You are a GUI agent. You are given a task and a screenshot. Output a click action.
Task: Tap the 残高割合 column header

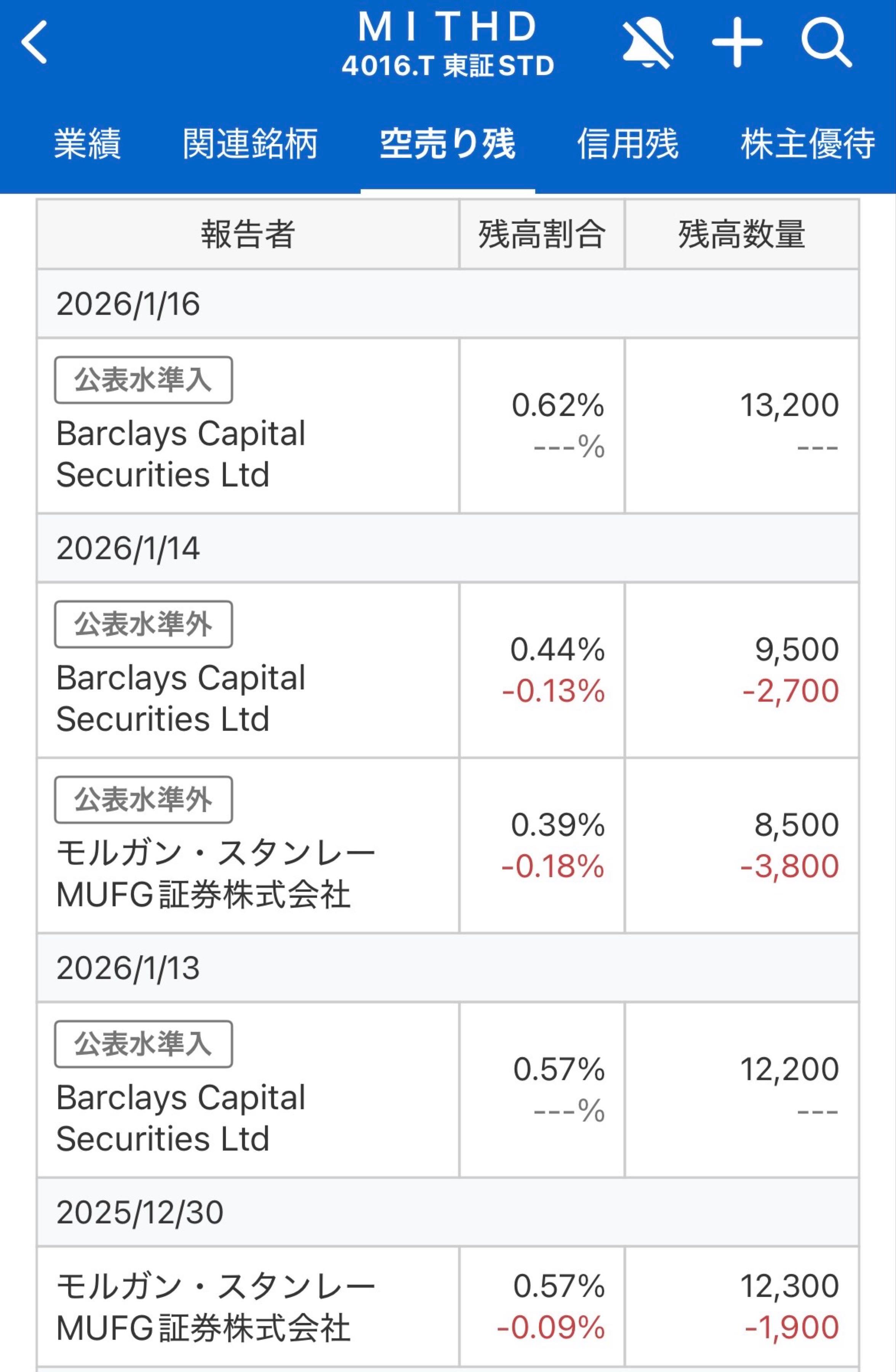click(542, 234)
